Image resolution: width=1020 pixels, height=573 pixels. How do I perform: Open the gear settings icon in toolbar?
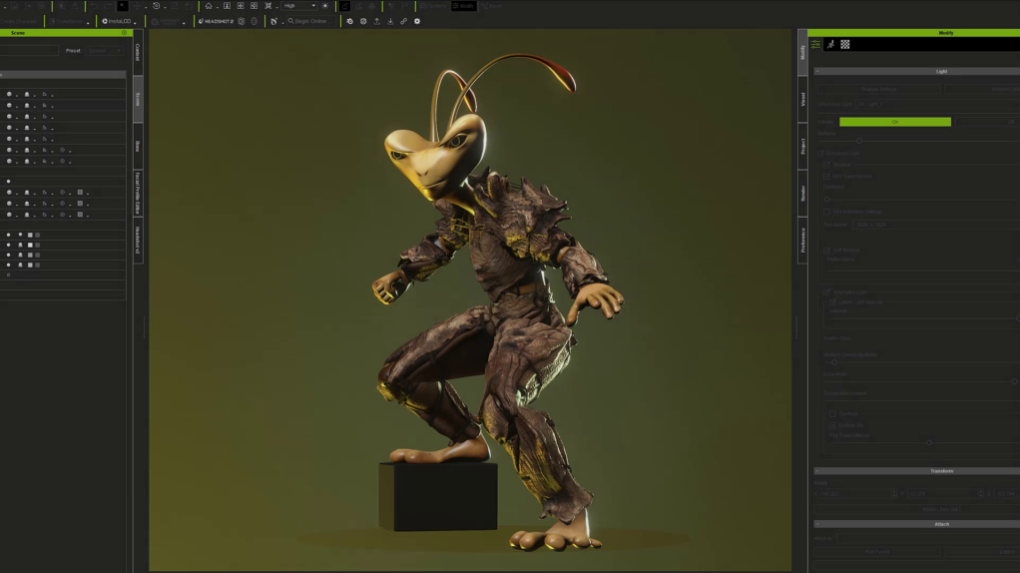tap(417, 21)
